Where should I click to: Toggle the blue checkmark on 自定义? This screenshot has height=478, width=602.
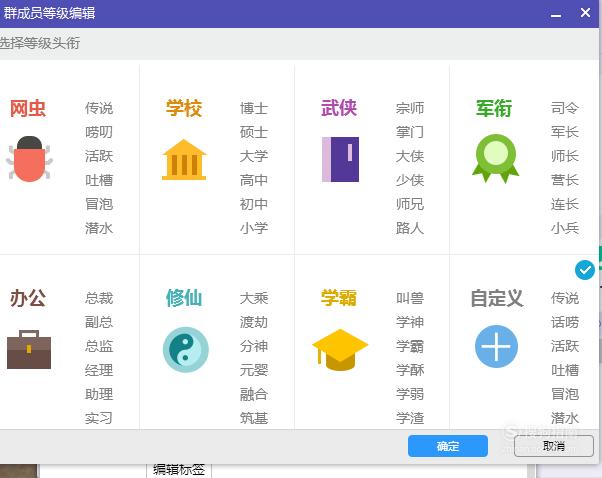click(x=585, y=270)
